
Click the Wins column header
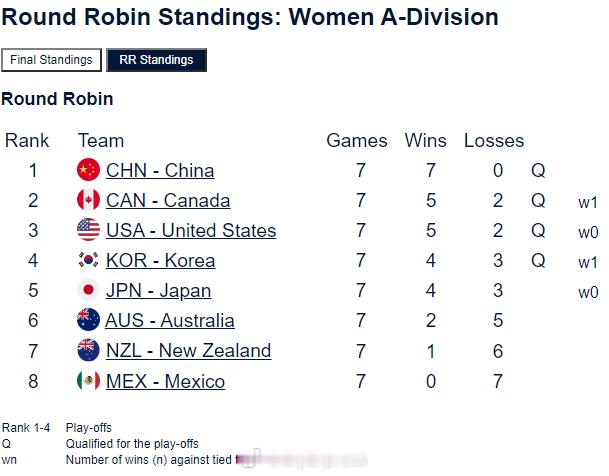[x=428, y=141]
